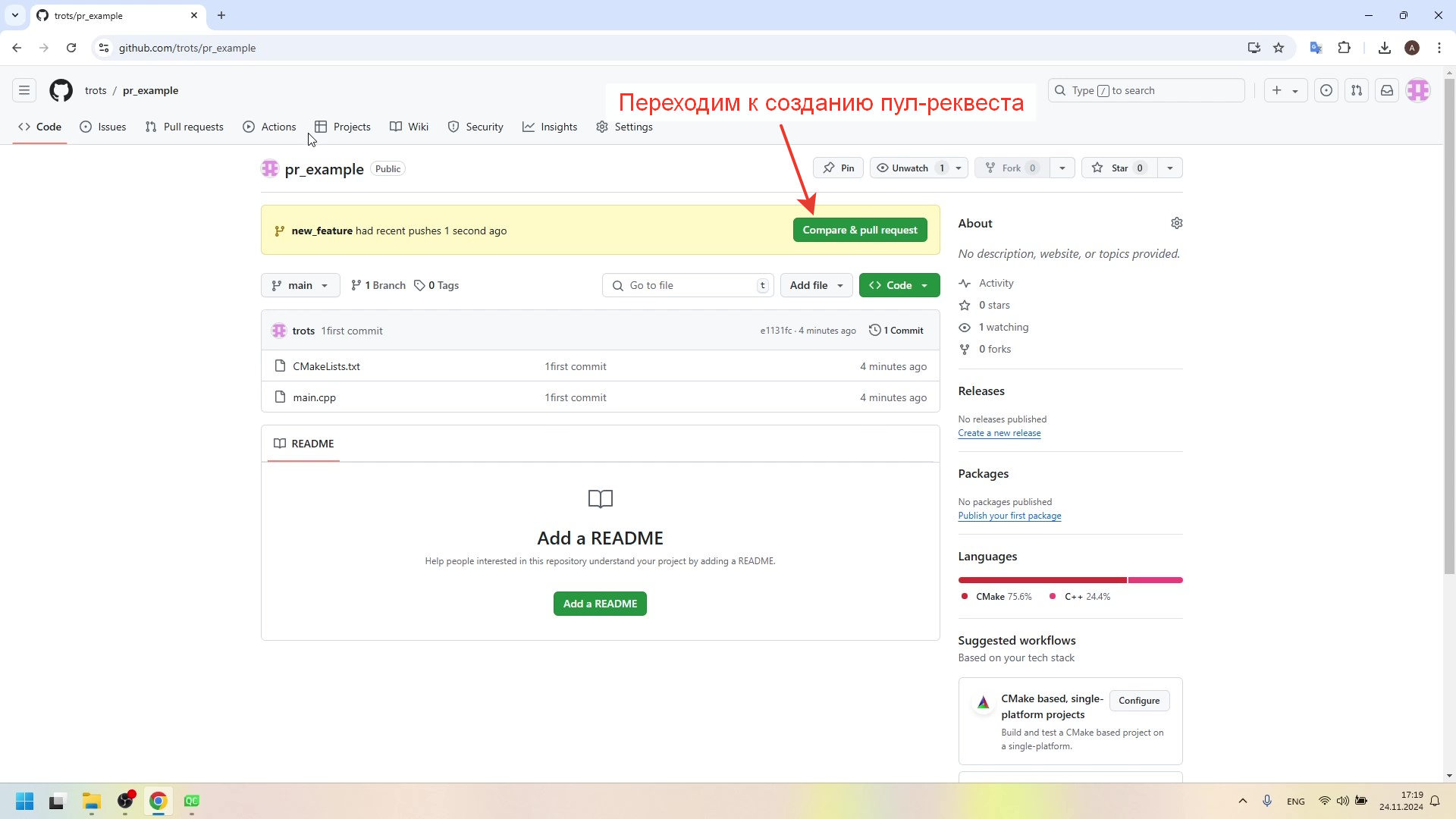Click the Type / to search box
Screen dimensions: 1456x819
click(1146, 90)
